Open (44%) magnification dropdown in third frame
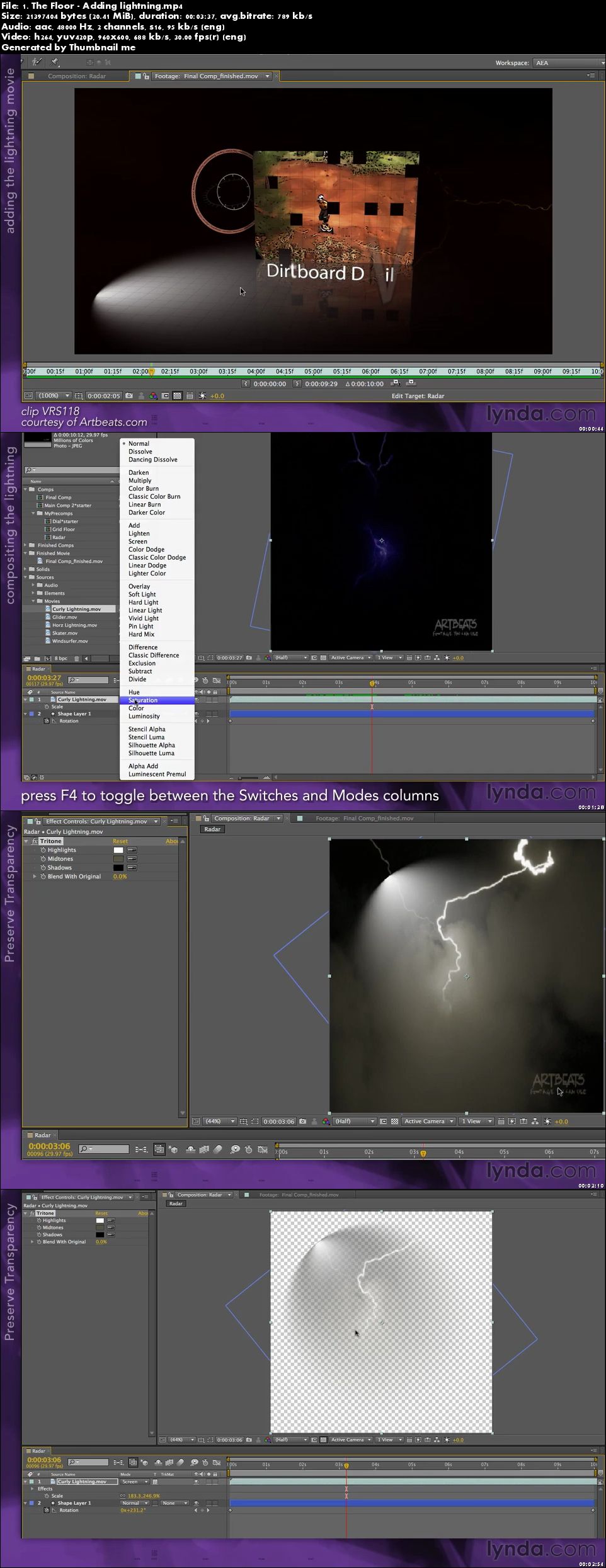The width and height of the screenshot is (606, 1568). pyautogui.click(x=220, y=1122)
